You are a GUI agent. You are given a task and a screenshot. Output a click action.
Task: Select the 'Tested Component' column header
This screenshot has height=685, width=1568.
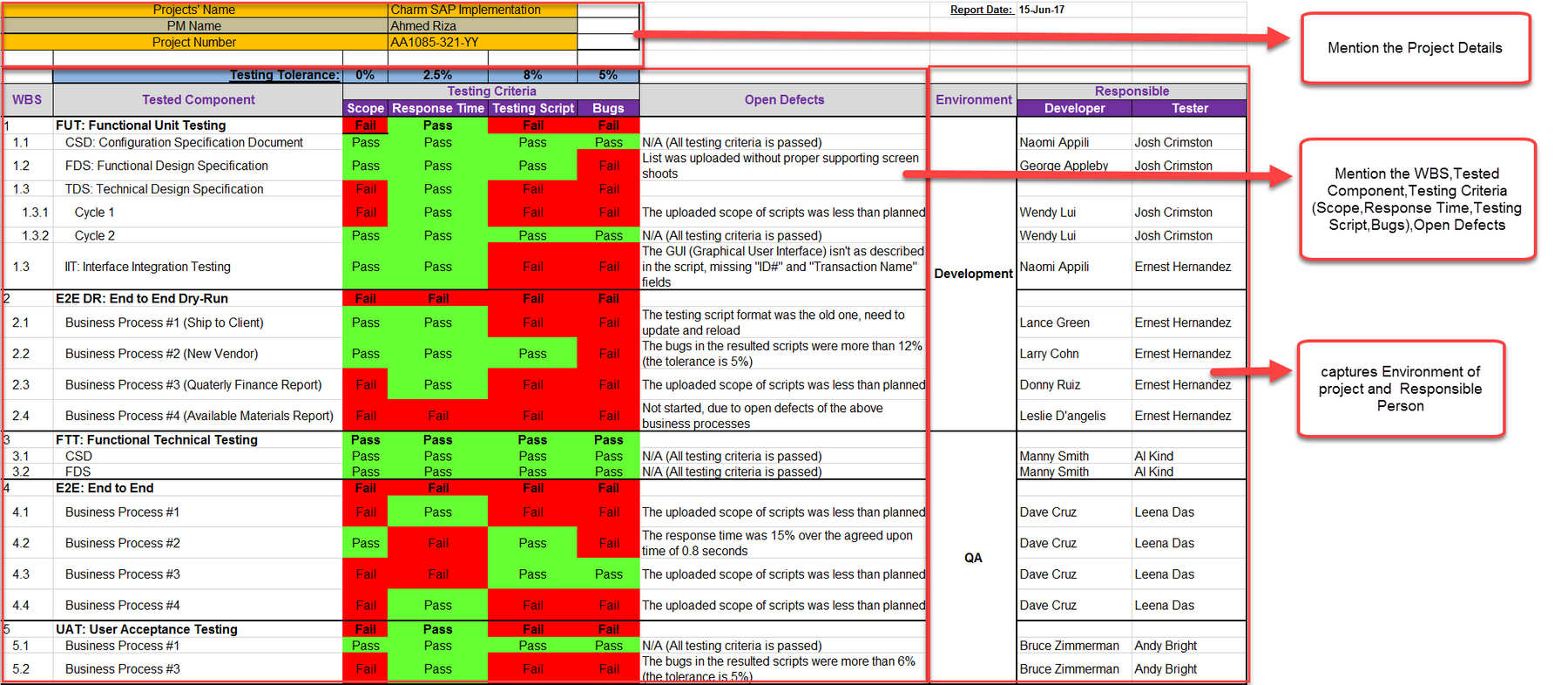198,99
